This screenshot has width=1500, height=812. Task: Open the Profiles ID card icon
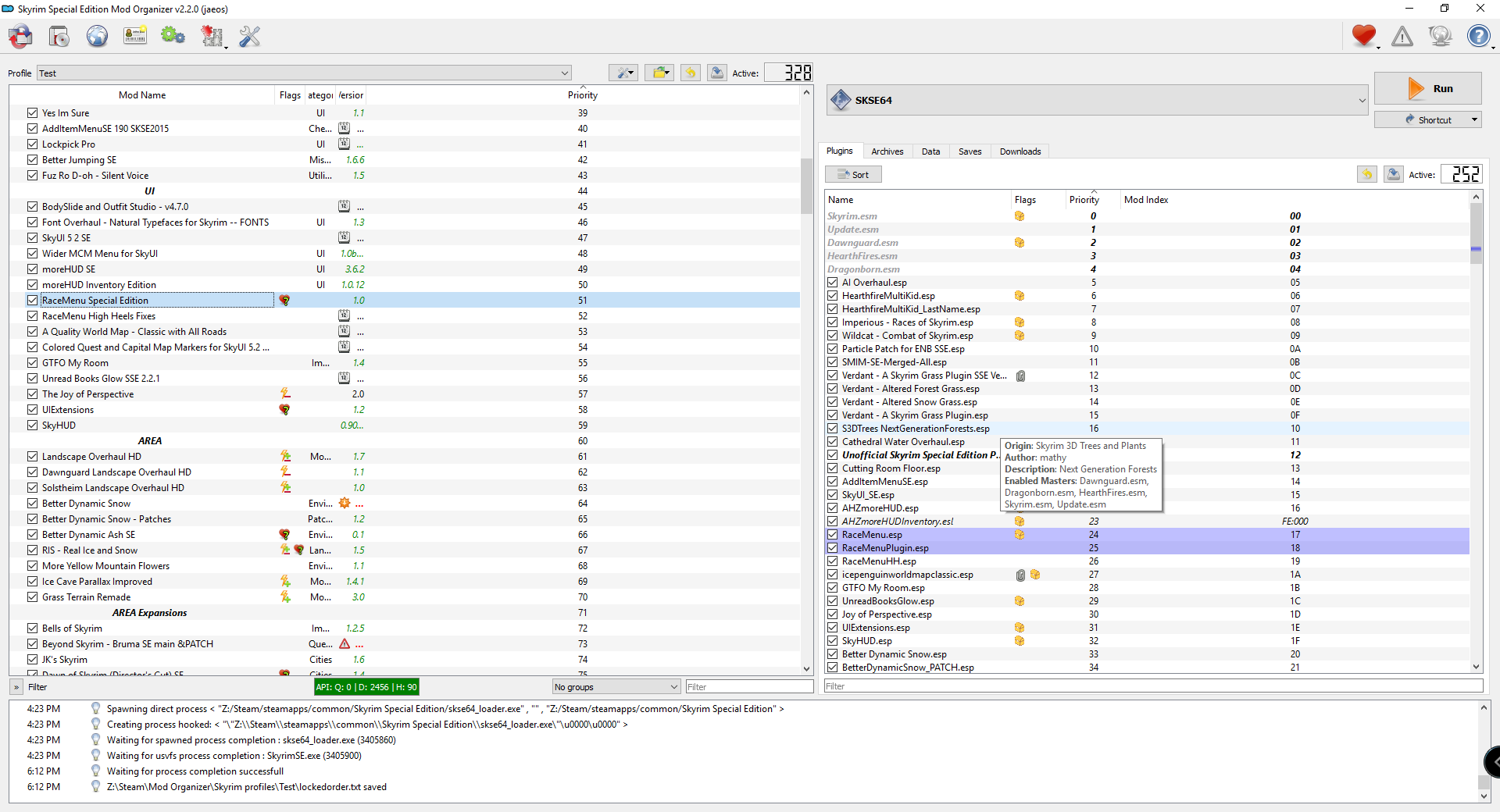click(135, 36)
